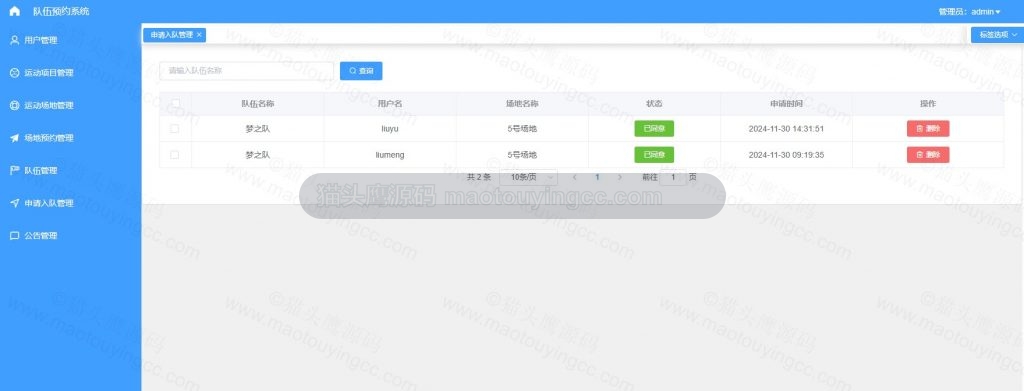The image size is (1024, 391).
Task: Delete the liumeng application row
Action: [x=927, y=155]
